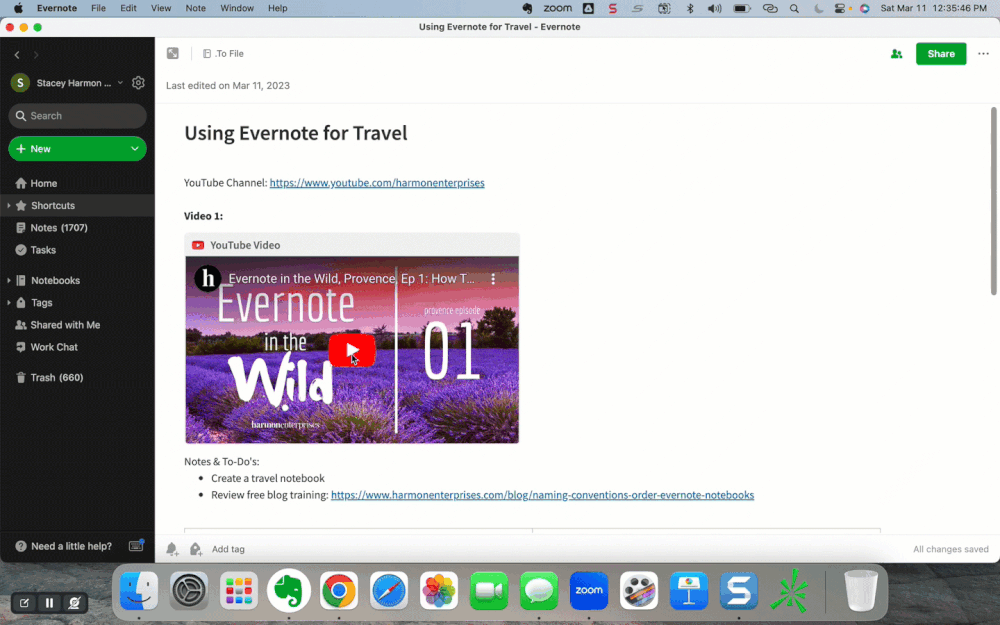
Task: Open Keynote from the Dock
Action: click(x=689, y=591)
